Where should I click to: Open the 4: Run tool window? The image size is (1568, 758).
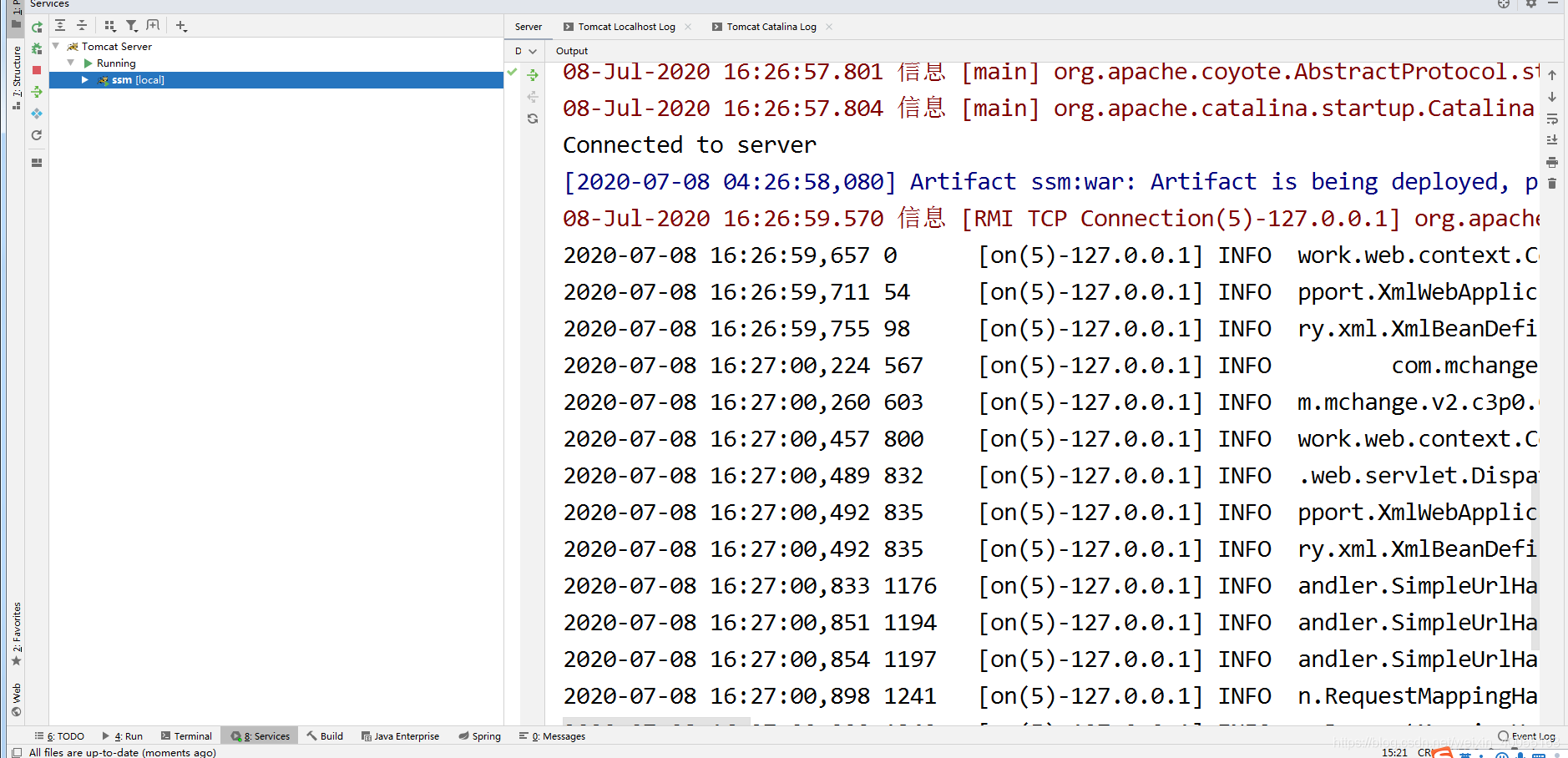pos(123,736)
